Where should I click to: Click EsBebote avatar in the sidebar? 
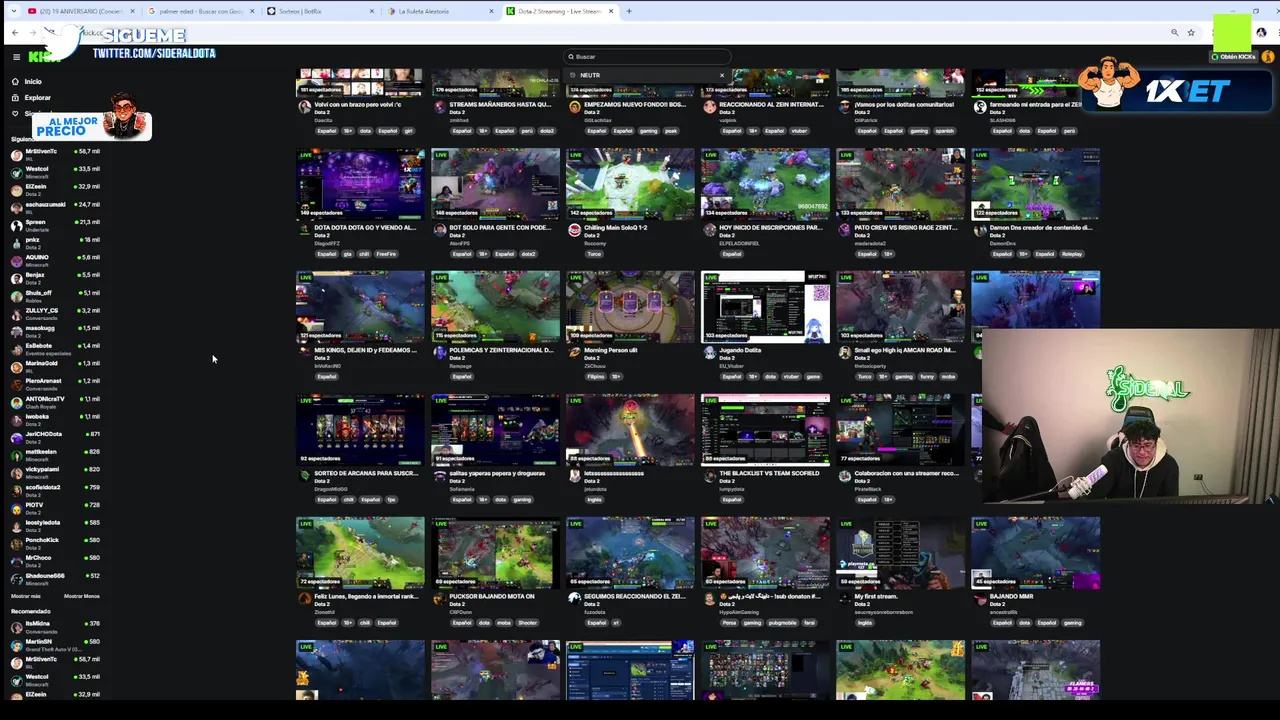(x=16, y=348)
